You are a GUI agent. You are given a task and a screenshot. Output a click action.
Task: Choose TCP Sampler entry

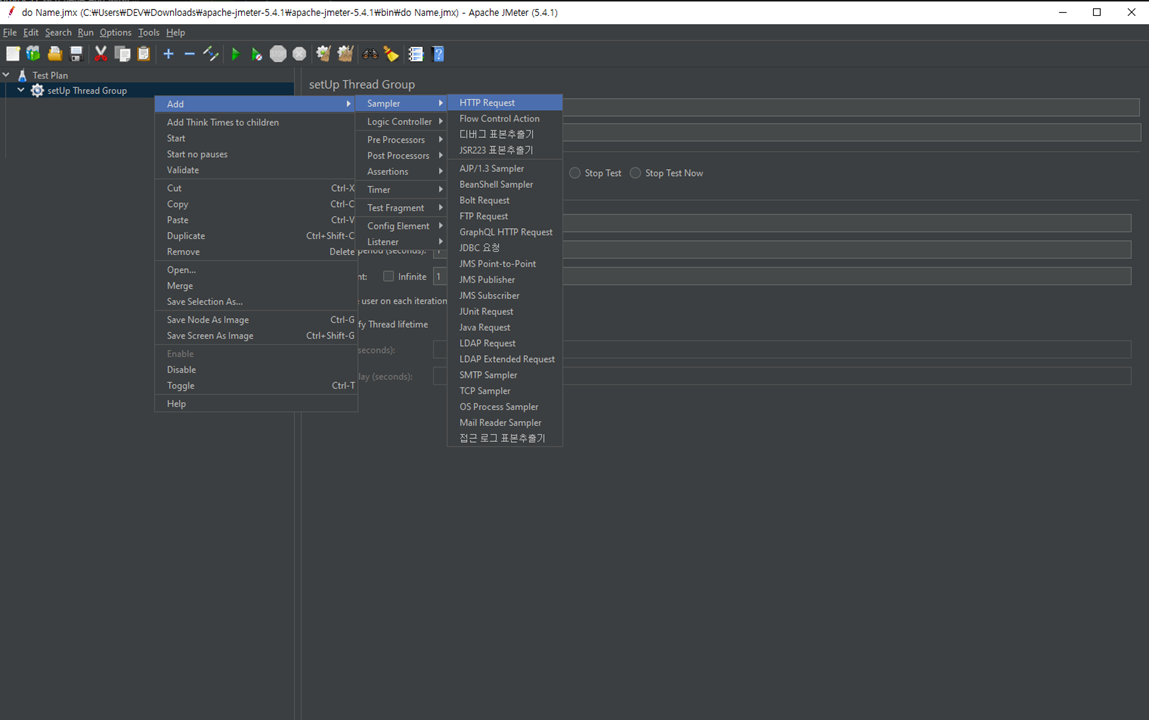click(x=505, y=391)
